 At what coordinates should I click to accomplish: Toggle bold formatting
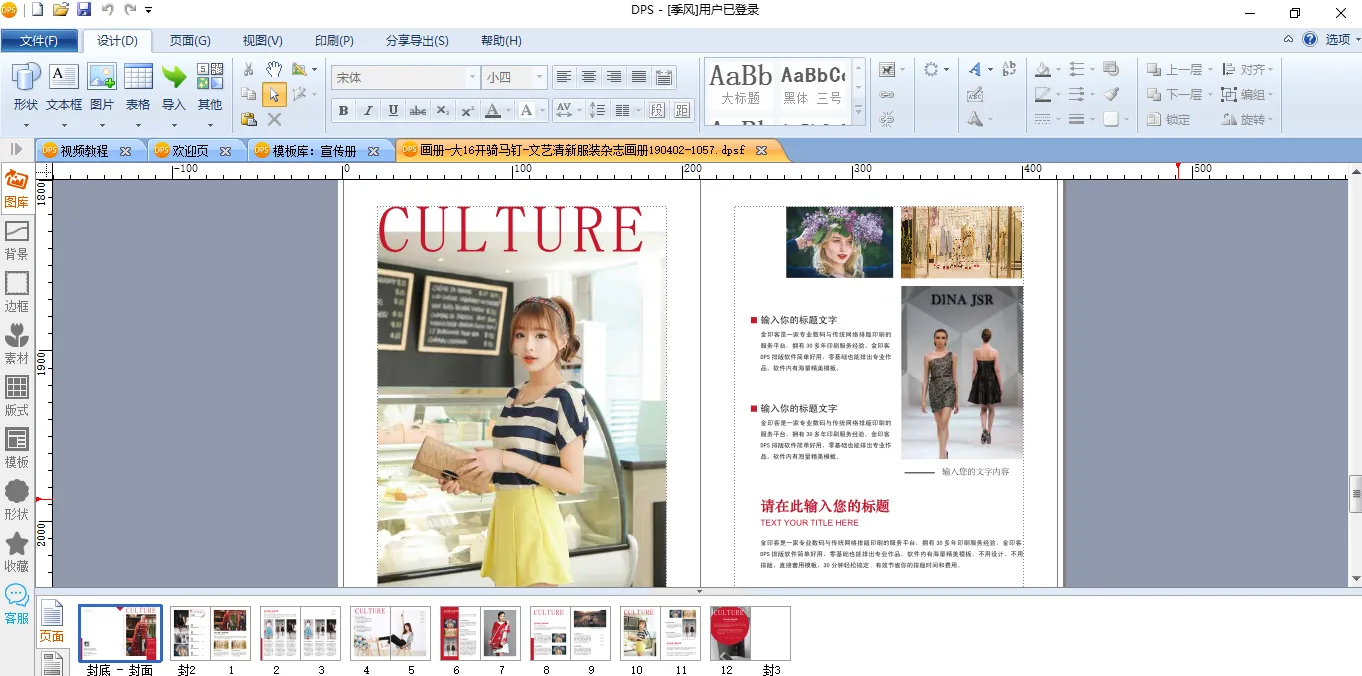[x=344, y=110]
